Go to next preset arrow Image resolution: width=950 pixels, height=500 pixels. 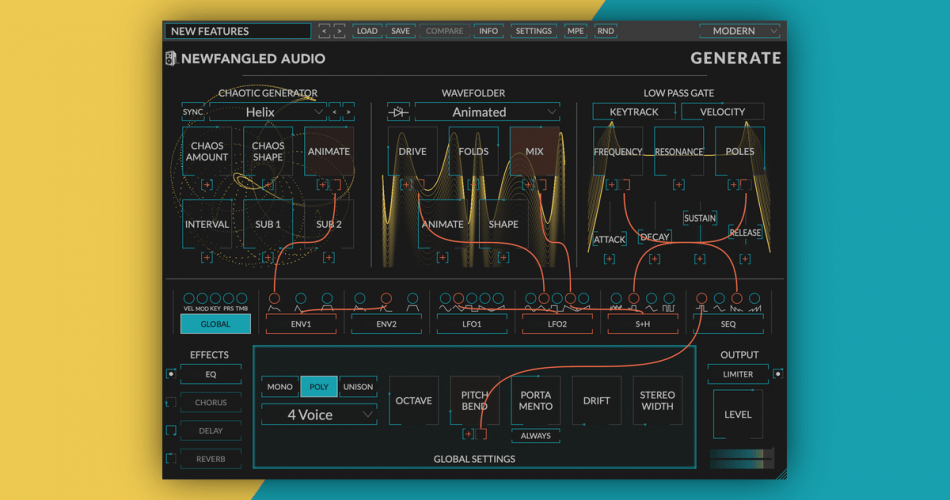point(339,31)
